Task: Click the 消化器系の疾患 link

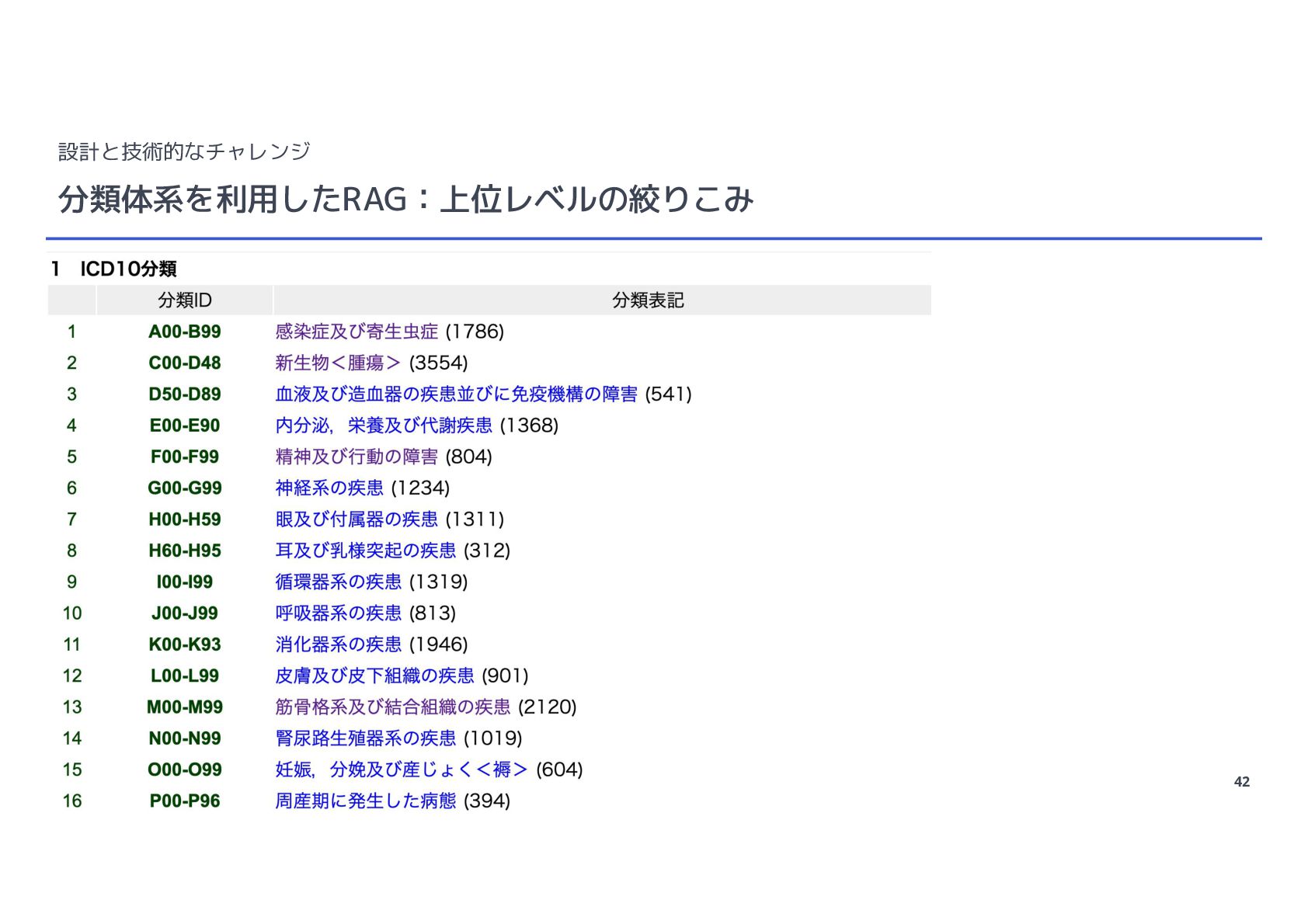Action: (339, 644)
